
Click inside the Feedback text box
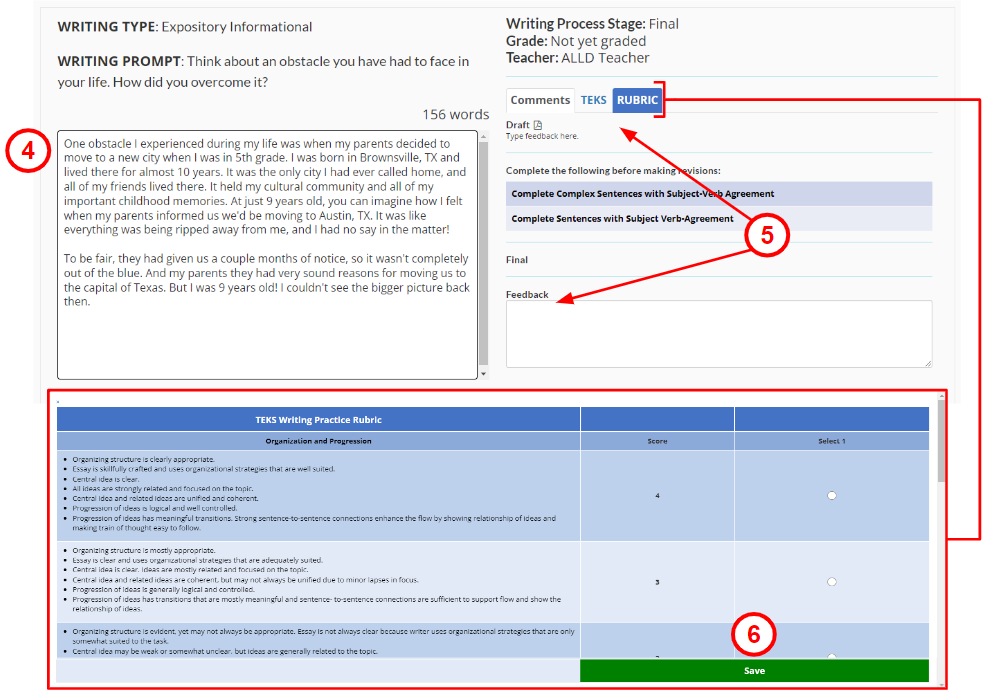coord(719,334)
